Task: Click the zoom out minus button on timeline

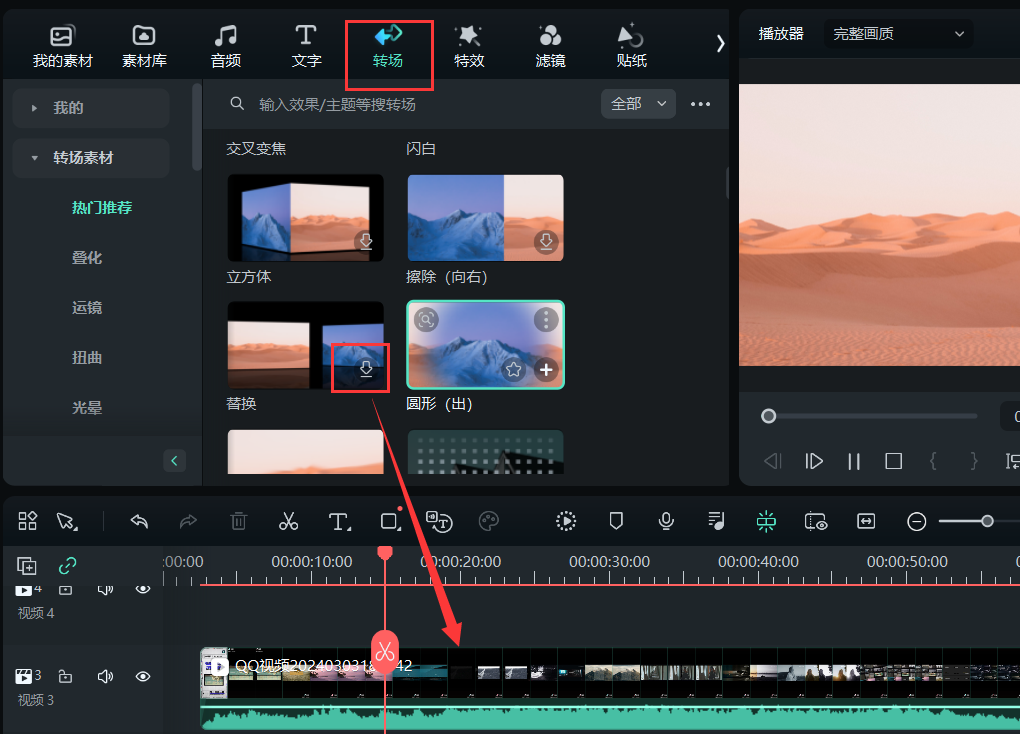Action: pyautogui.click(x=916, y=521)
